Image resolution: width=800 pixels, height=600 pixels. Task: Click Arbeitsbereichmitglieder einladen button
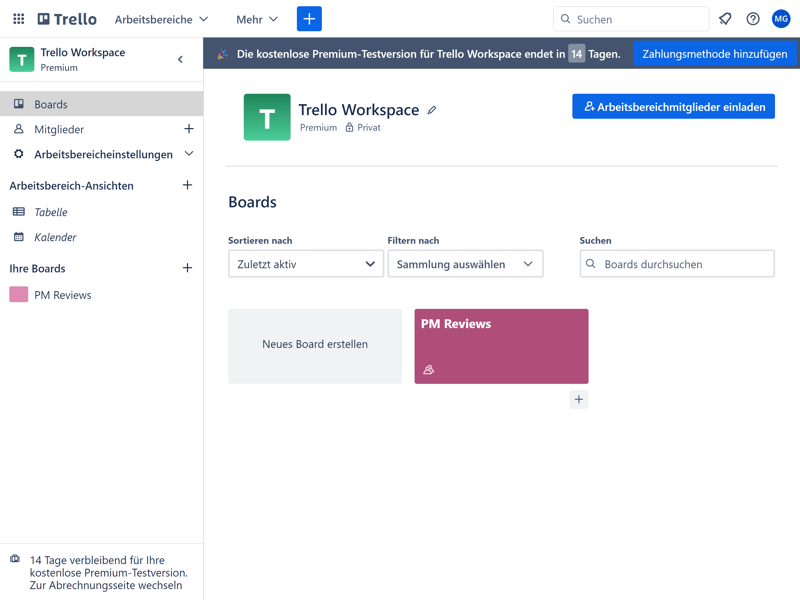coord(673,106)
